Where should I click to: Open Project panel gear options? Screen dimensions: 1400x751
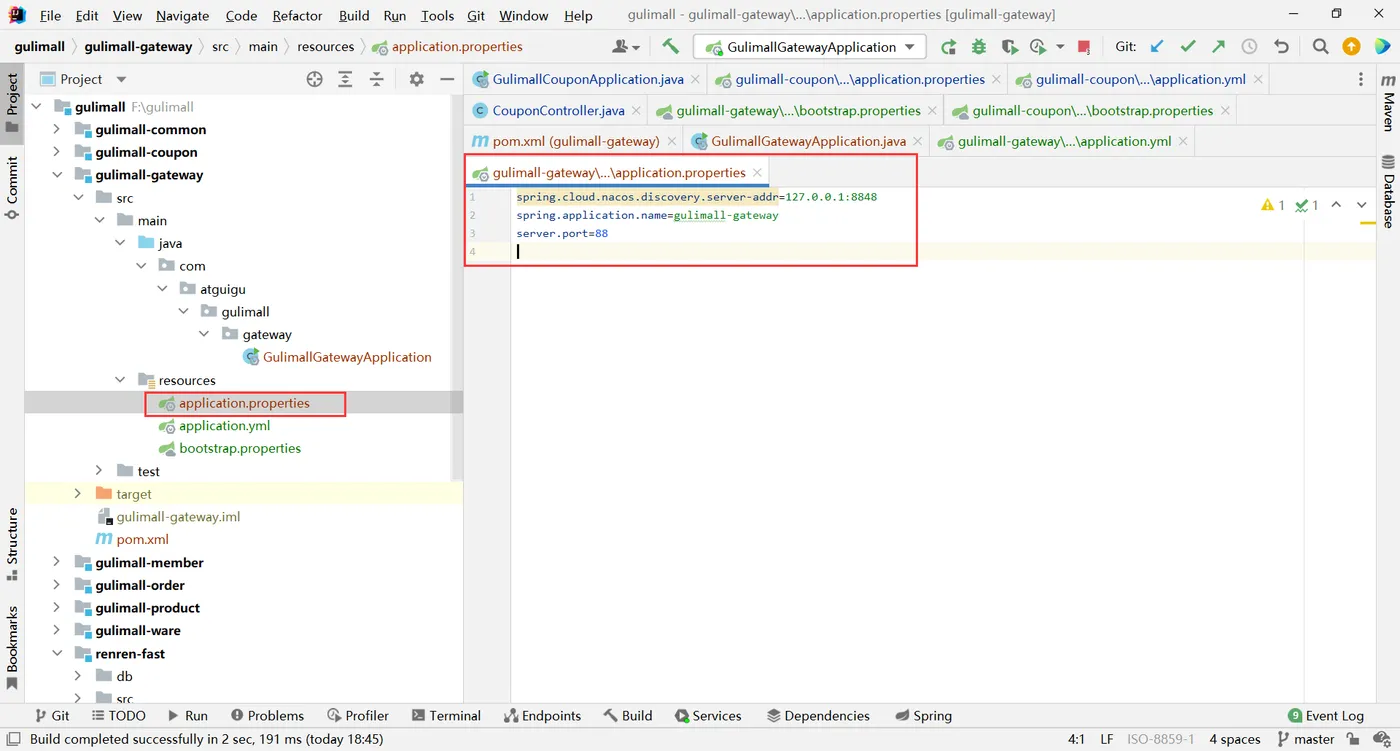click(x=417, y=79)
